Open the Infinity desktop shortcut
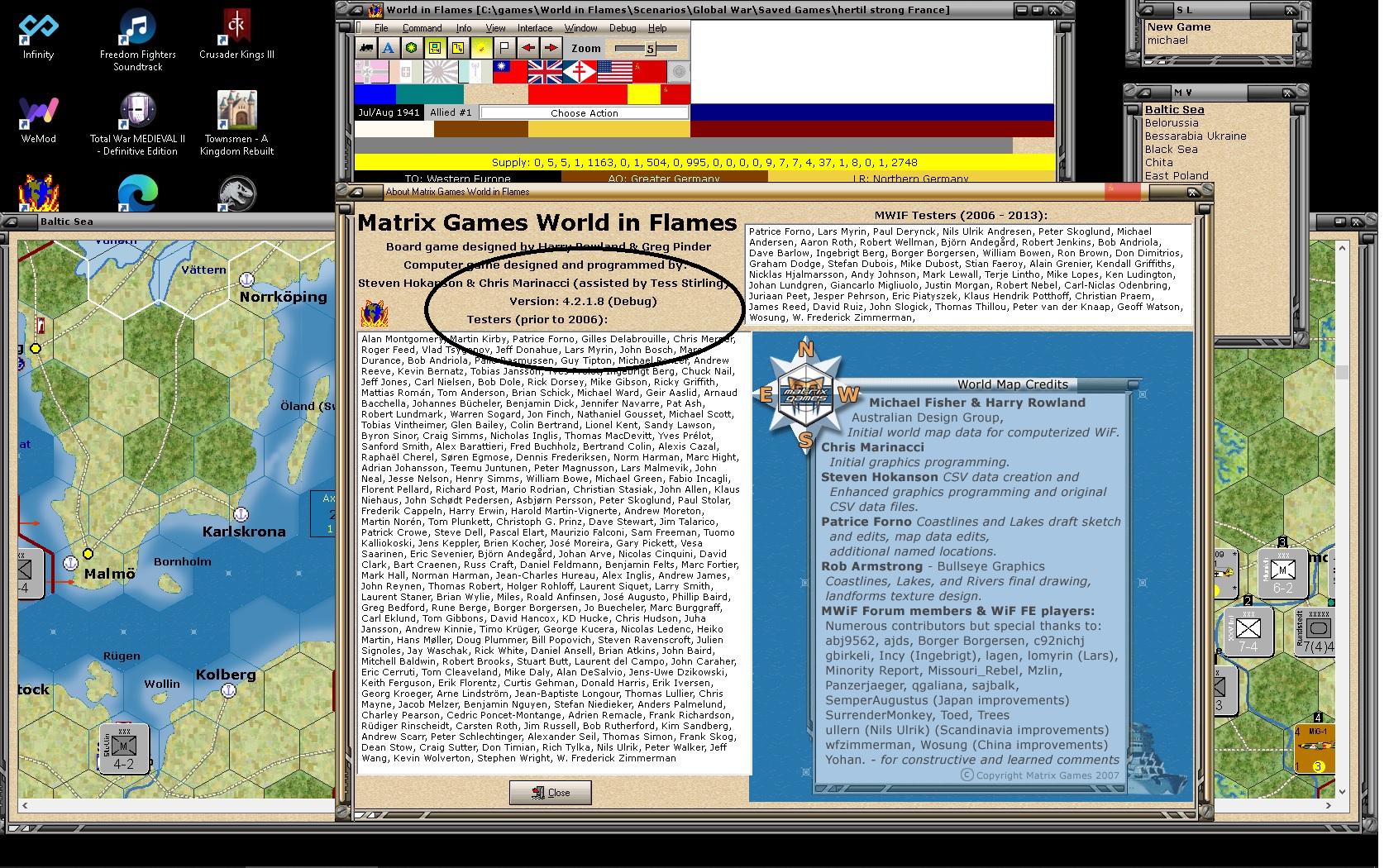This screenshot has width=1389, height=868. (39, 35)
